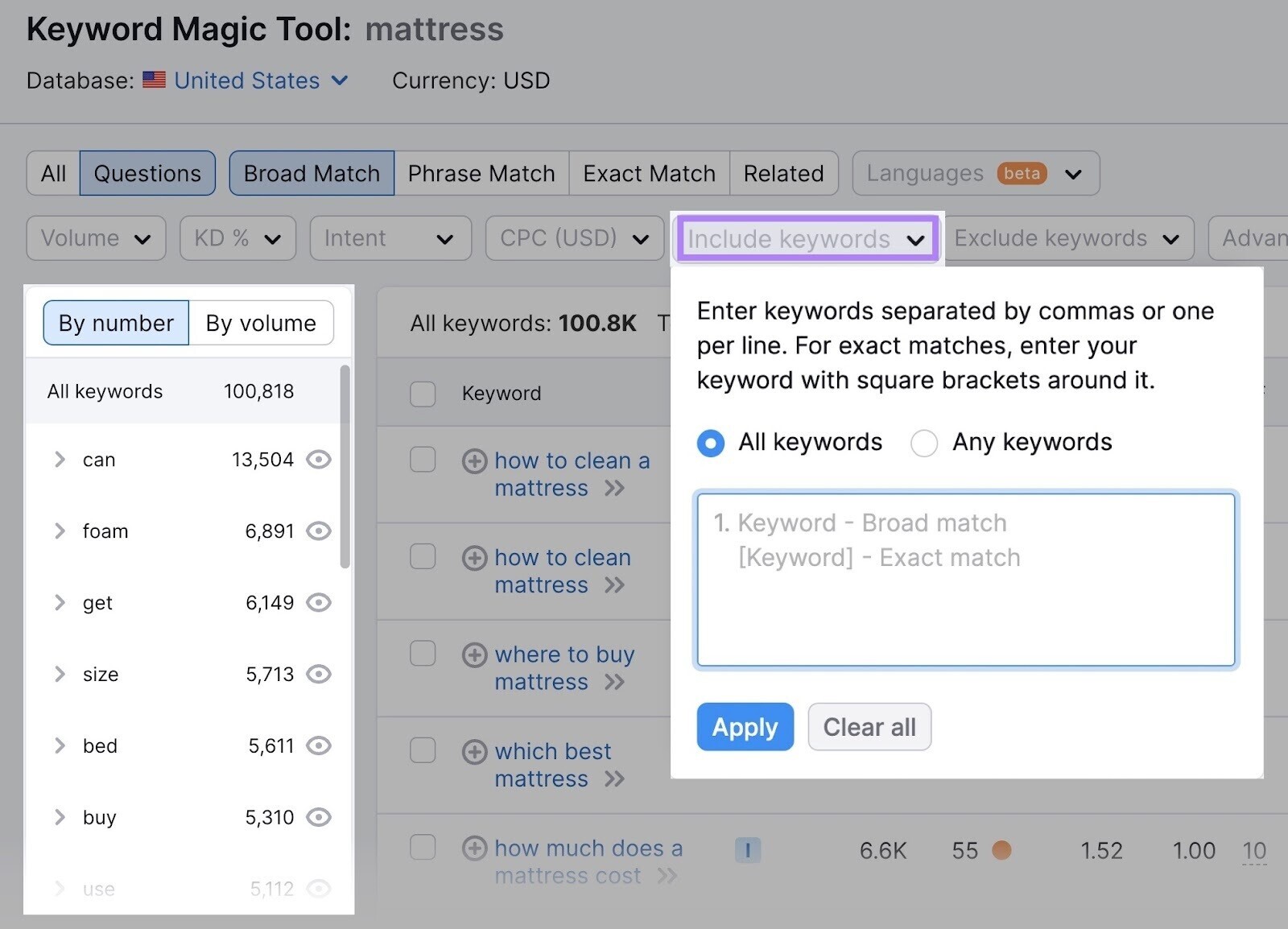Image resolution: width=1288 pixels, height=929 pixels.
Task: Toggle eye icon for 'bed' group
Action: 319,745
